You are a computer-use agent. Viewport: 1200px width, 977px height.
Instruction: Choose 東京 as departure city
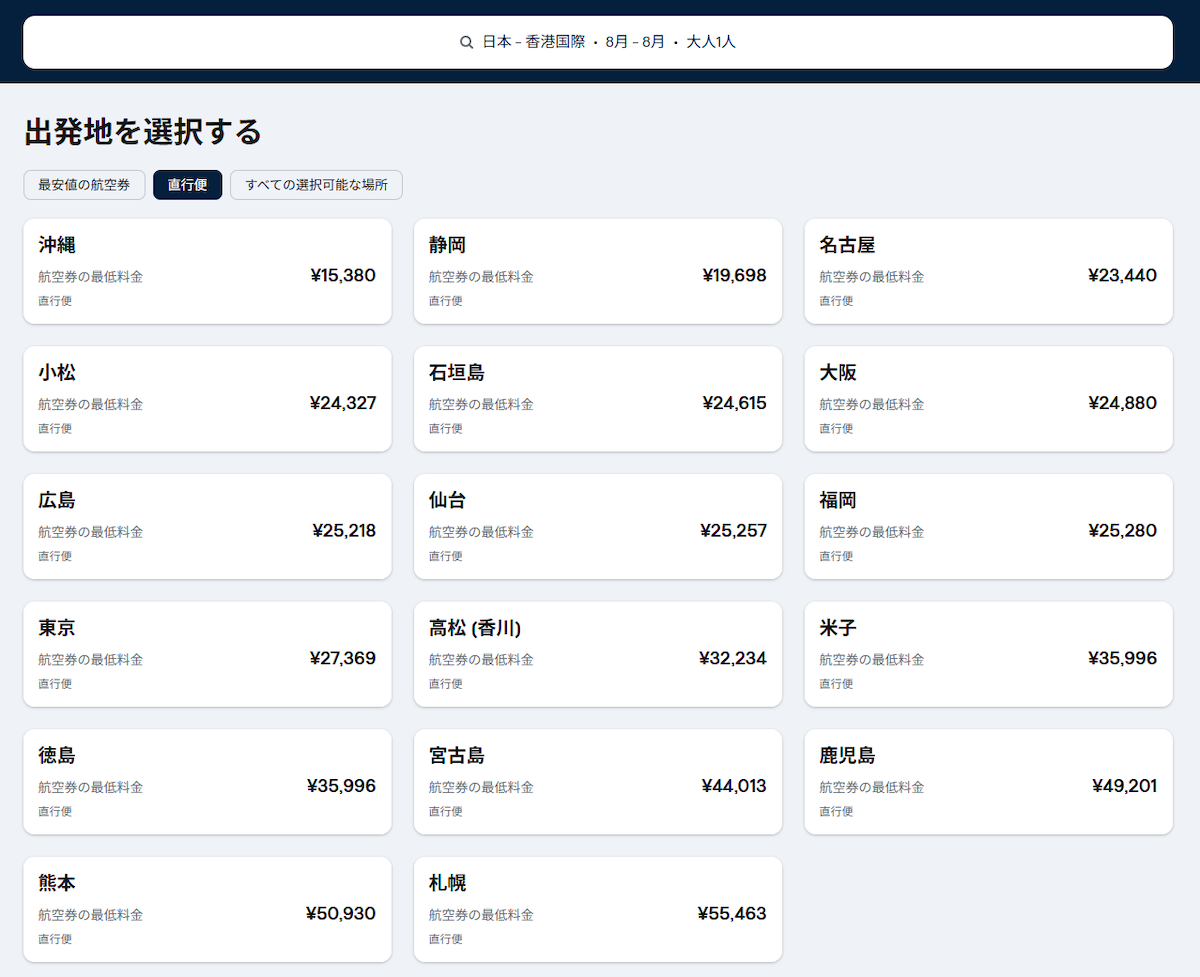click(207, 654)
